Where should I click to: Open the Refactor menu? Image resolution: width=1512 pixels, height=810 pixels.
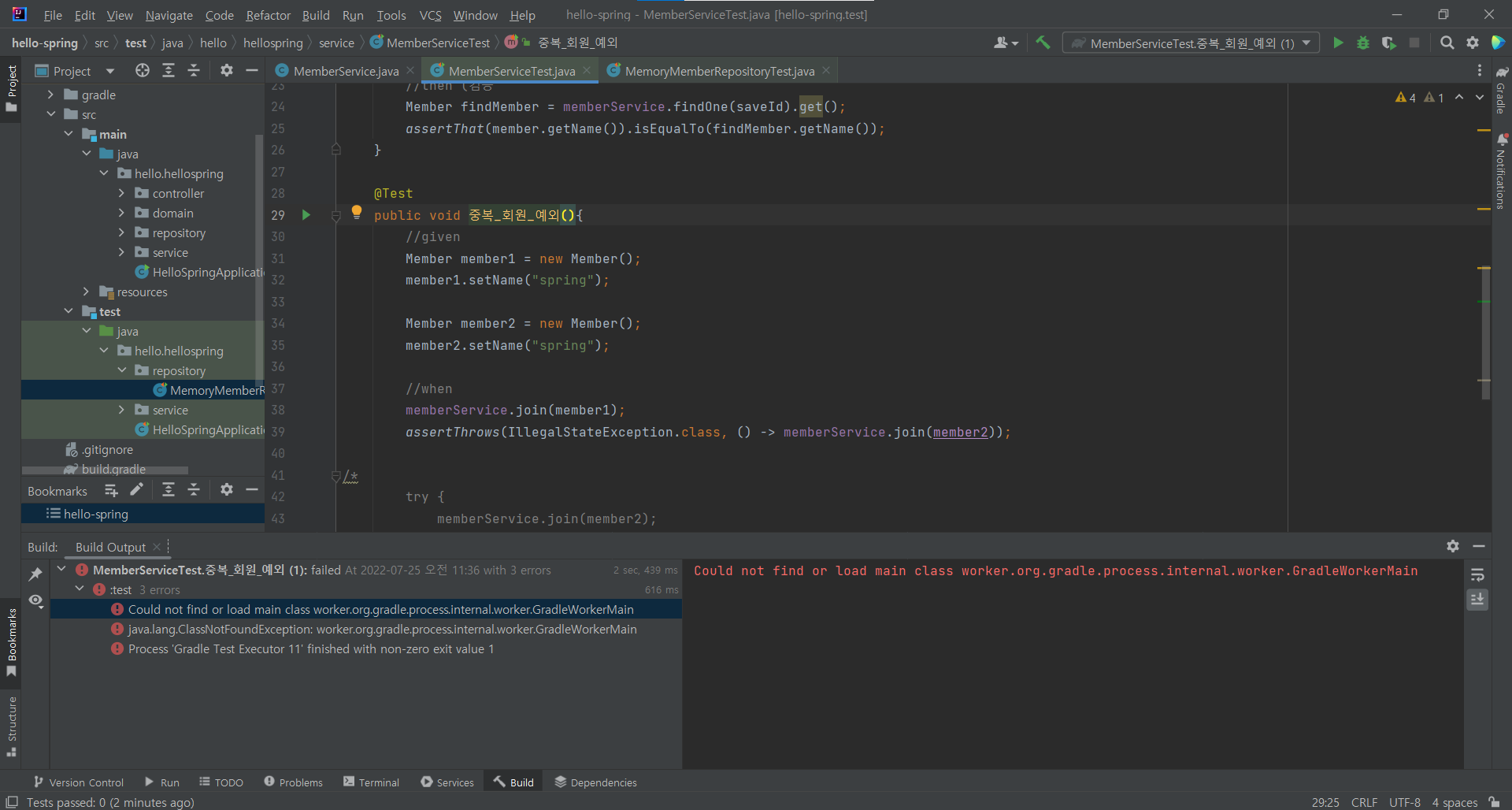[268, 15]
